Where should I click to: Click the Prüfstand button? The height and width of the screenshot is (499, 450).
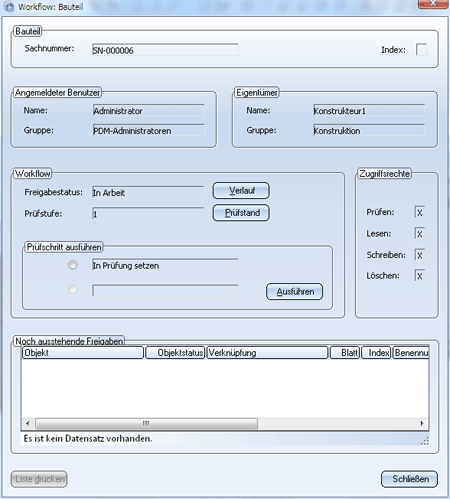click(241, 213)
